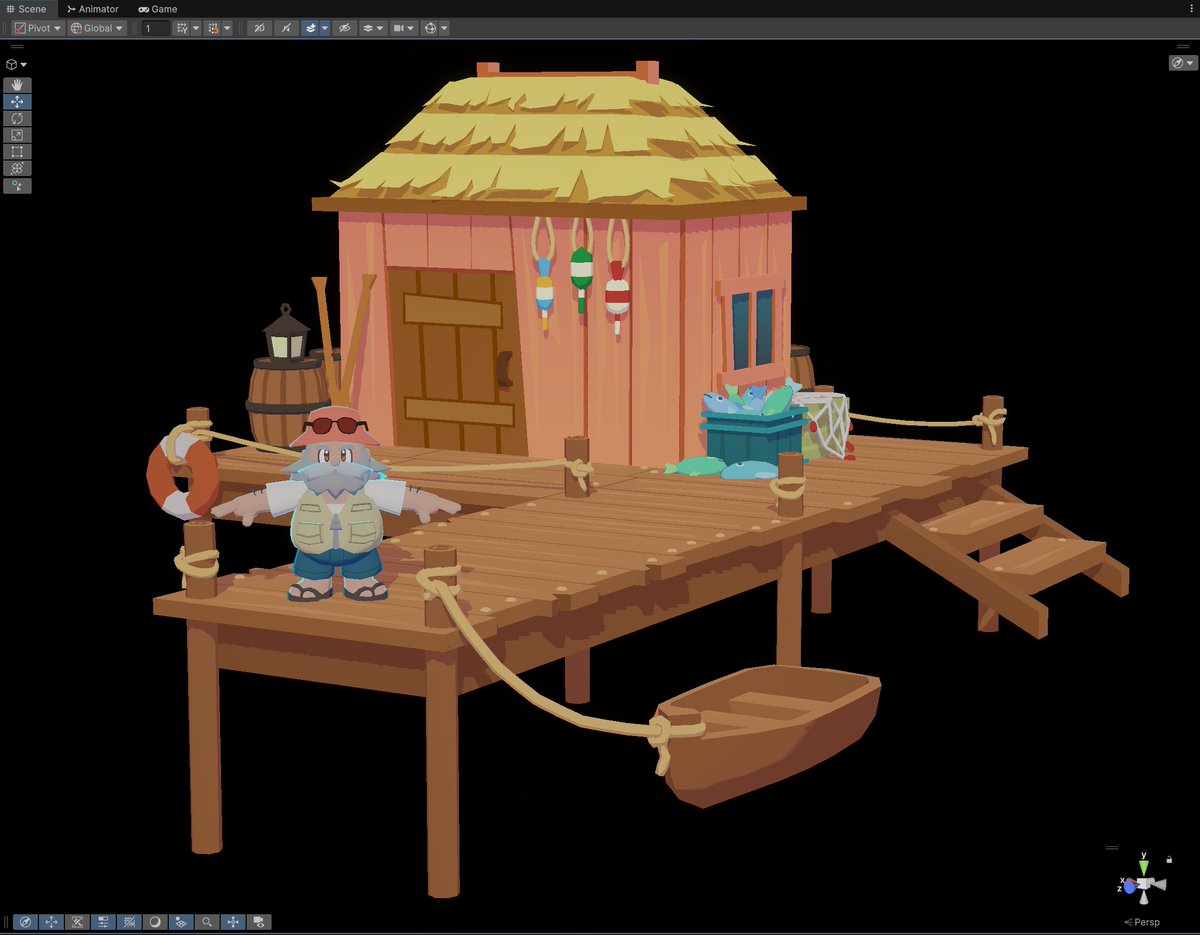Image resolution: width=1200 pixels, height=935 pixels.
Task: Click the blue Z axis cone on gizmo
Action: 1129,886
